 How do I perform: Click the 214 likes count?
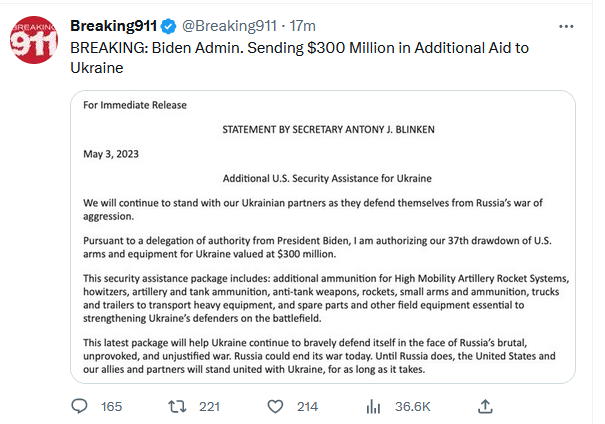coord(307,406)
